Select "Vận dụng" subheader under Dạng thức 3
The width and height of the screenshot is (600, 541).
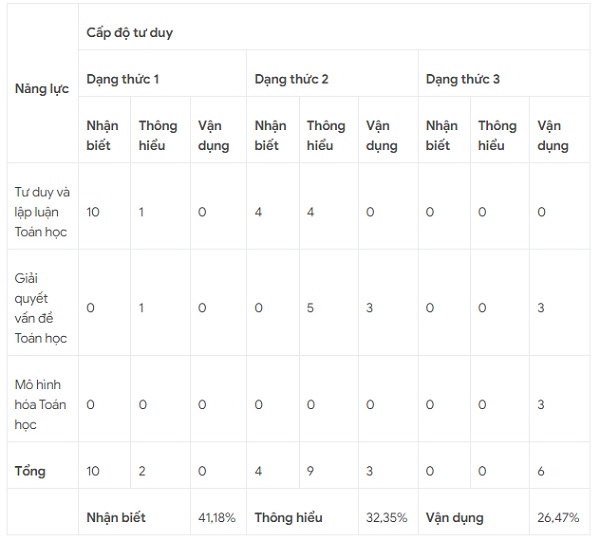click(x=553, y=135)
